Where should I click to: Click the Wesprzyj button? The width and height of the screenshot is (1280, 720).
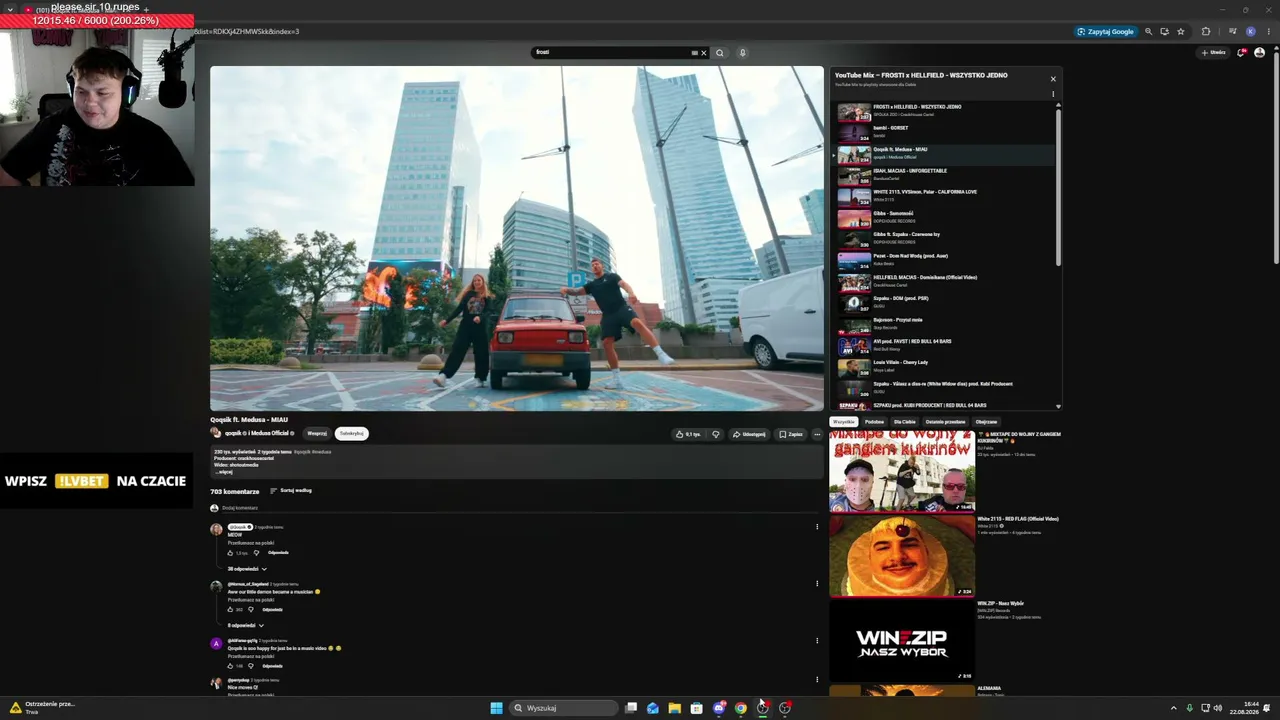pyautogui.click(x=317, y=434)
